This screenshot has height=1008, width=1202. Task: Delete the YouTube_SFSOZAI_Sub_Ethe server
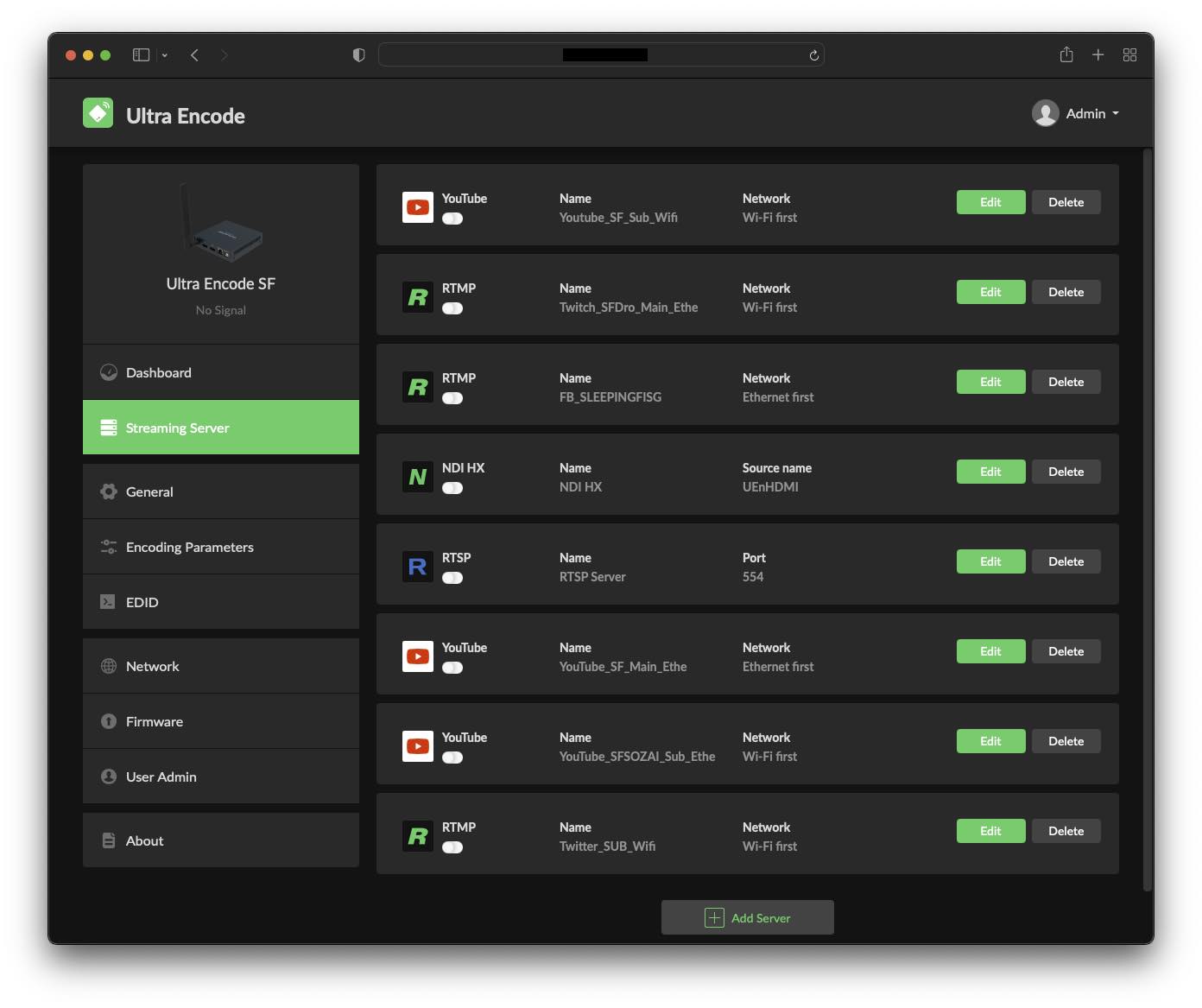click(1066, 741)
